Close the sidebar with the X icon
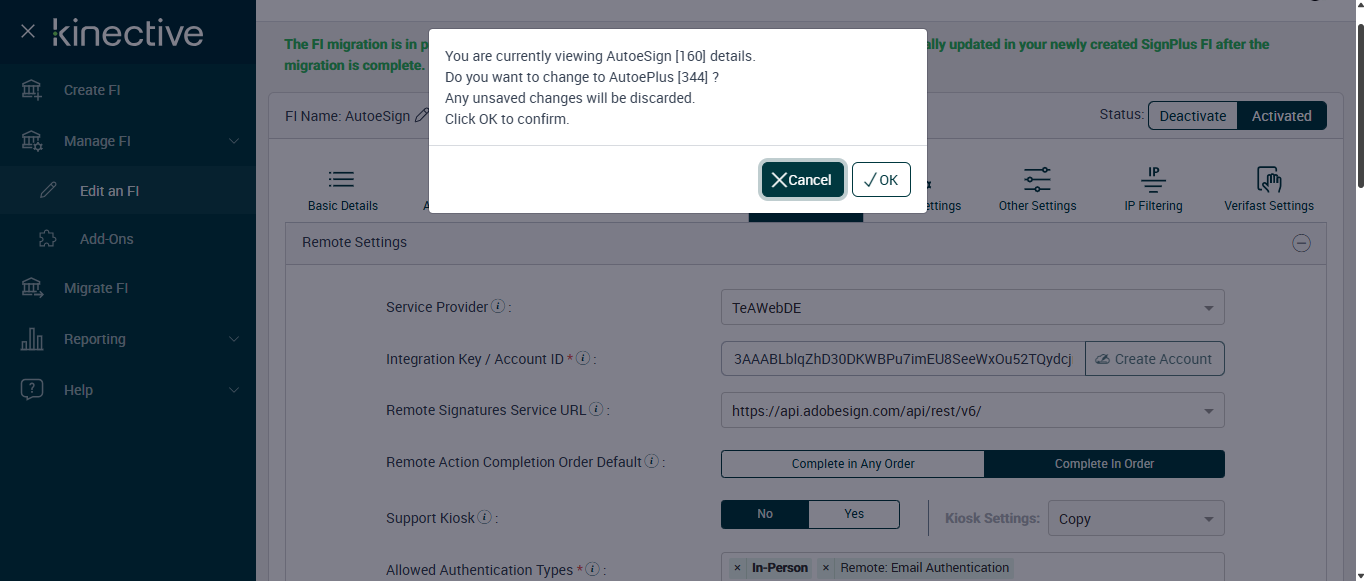Viewport: 1366px width, 581px height. point(28,32)
